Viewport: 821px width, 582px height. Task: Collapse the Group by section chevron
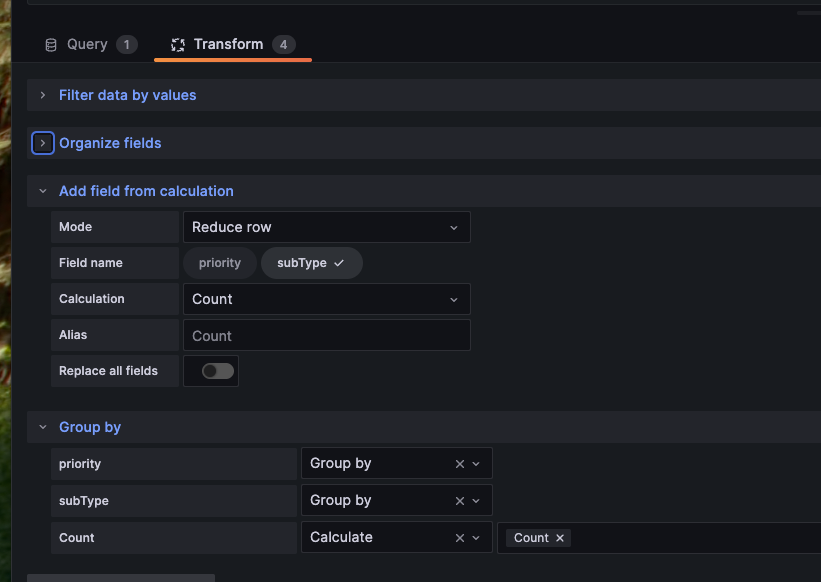(x=43, y=427)
